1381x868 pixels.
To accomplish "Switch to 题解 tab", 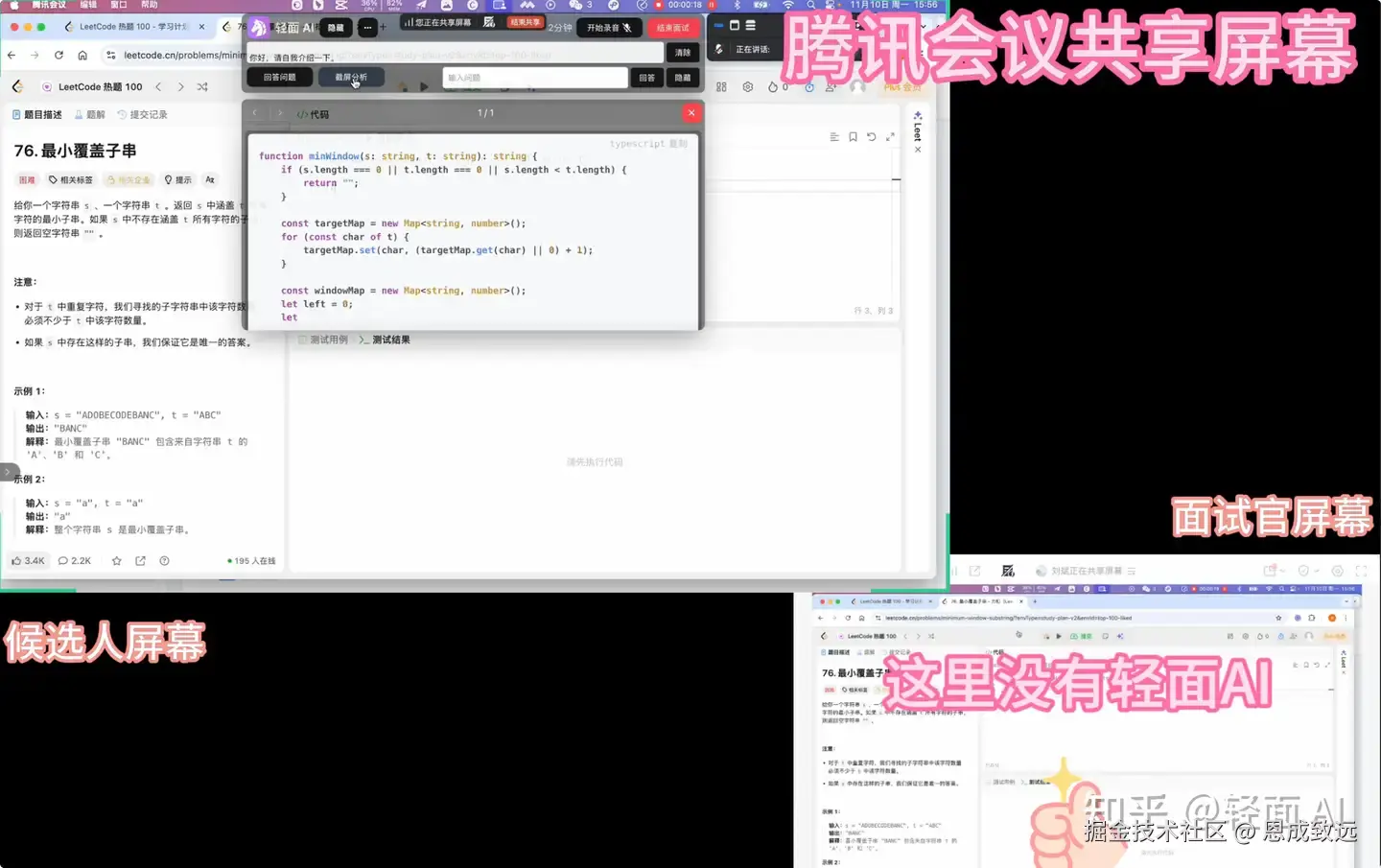I will pos(90,114).
